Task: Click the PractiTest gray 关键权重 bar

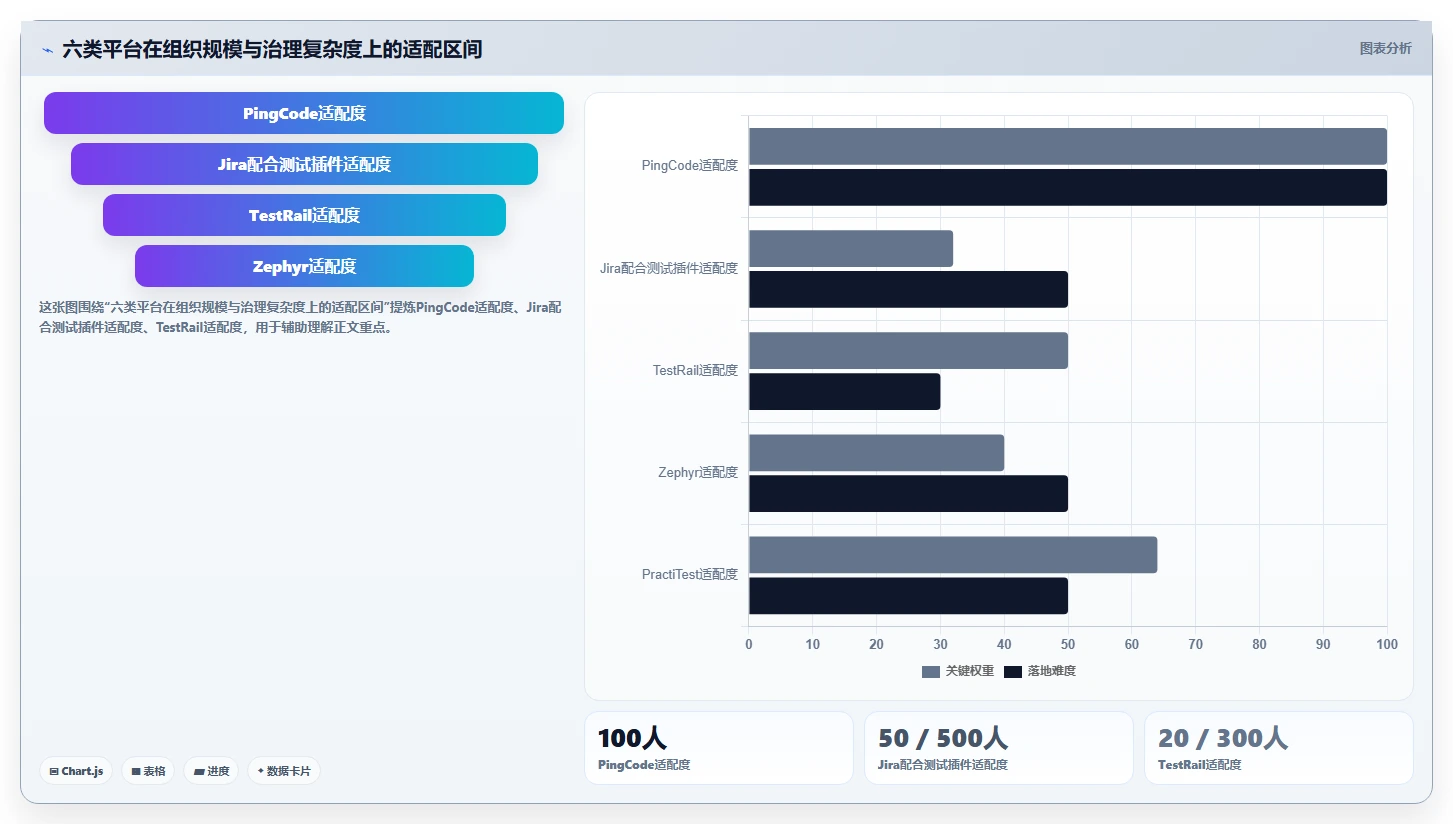Action: tap(953, 555)
